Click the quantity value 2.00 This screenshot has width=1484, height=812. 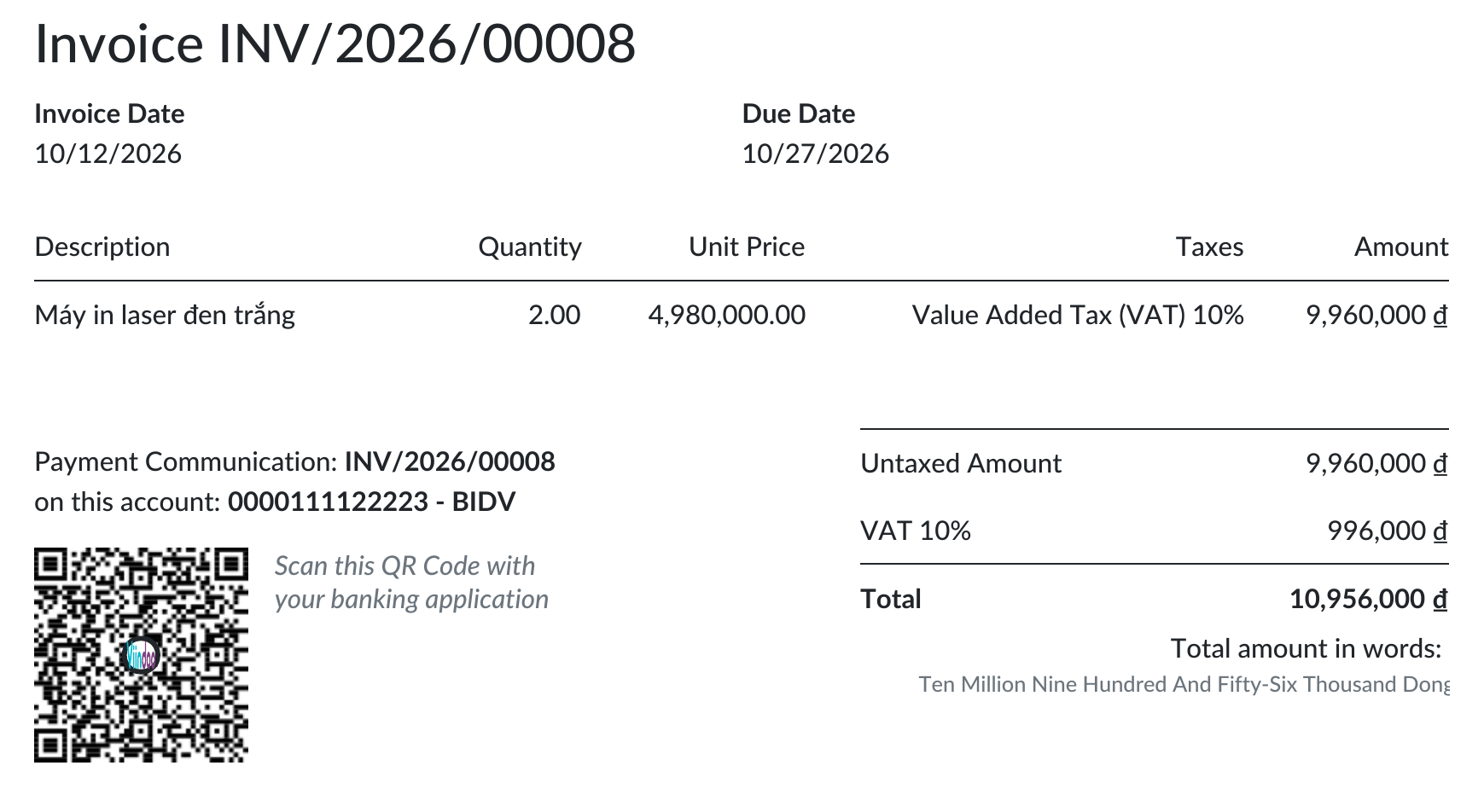(554, 315)
